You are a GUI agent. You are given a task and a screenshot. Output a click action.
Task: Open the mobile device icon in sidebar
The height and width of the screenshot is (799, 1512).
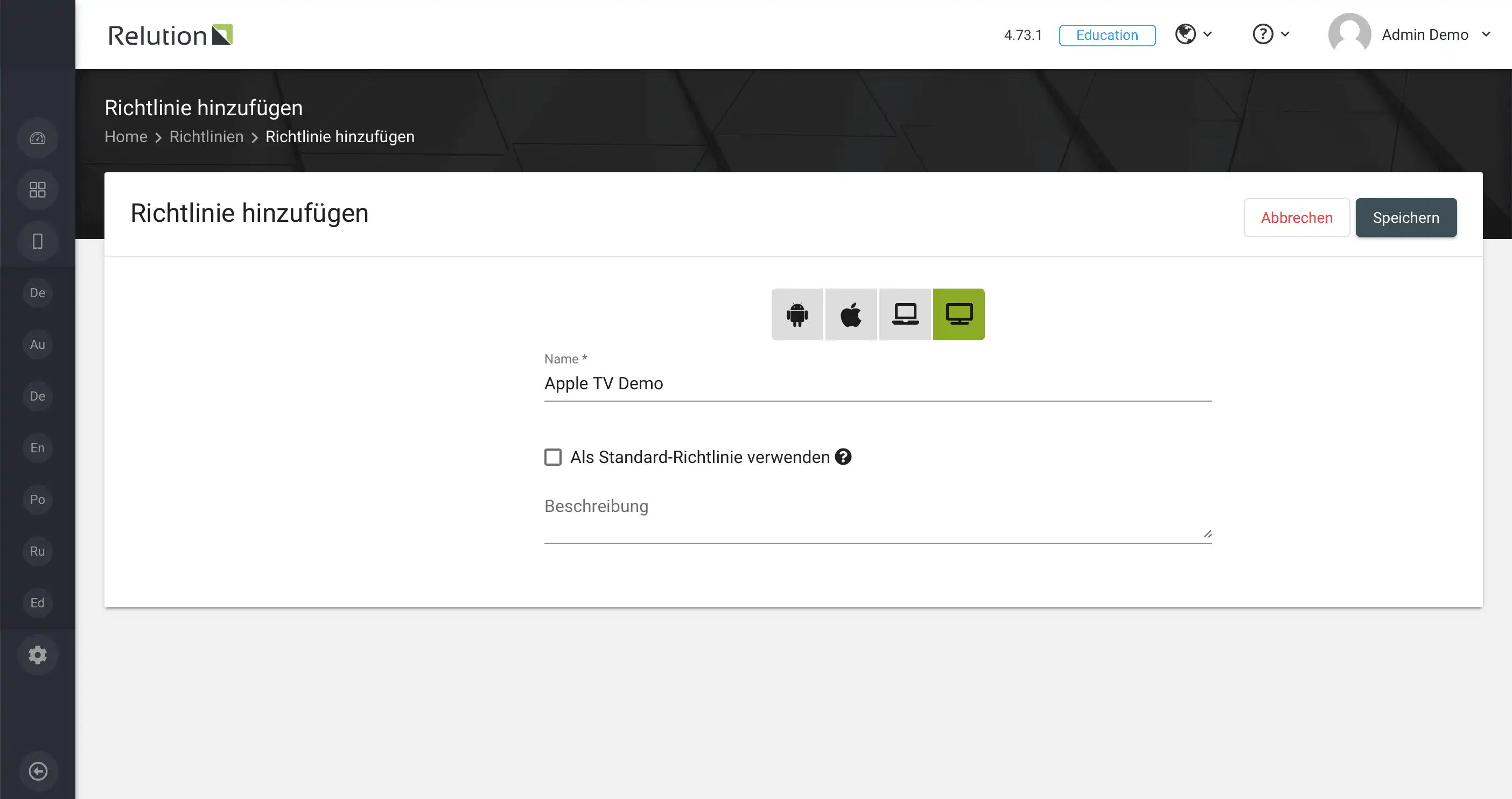point(38,241)
